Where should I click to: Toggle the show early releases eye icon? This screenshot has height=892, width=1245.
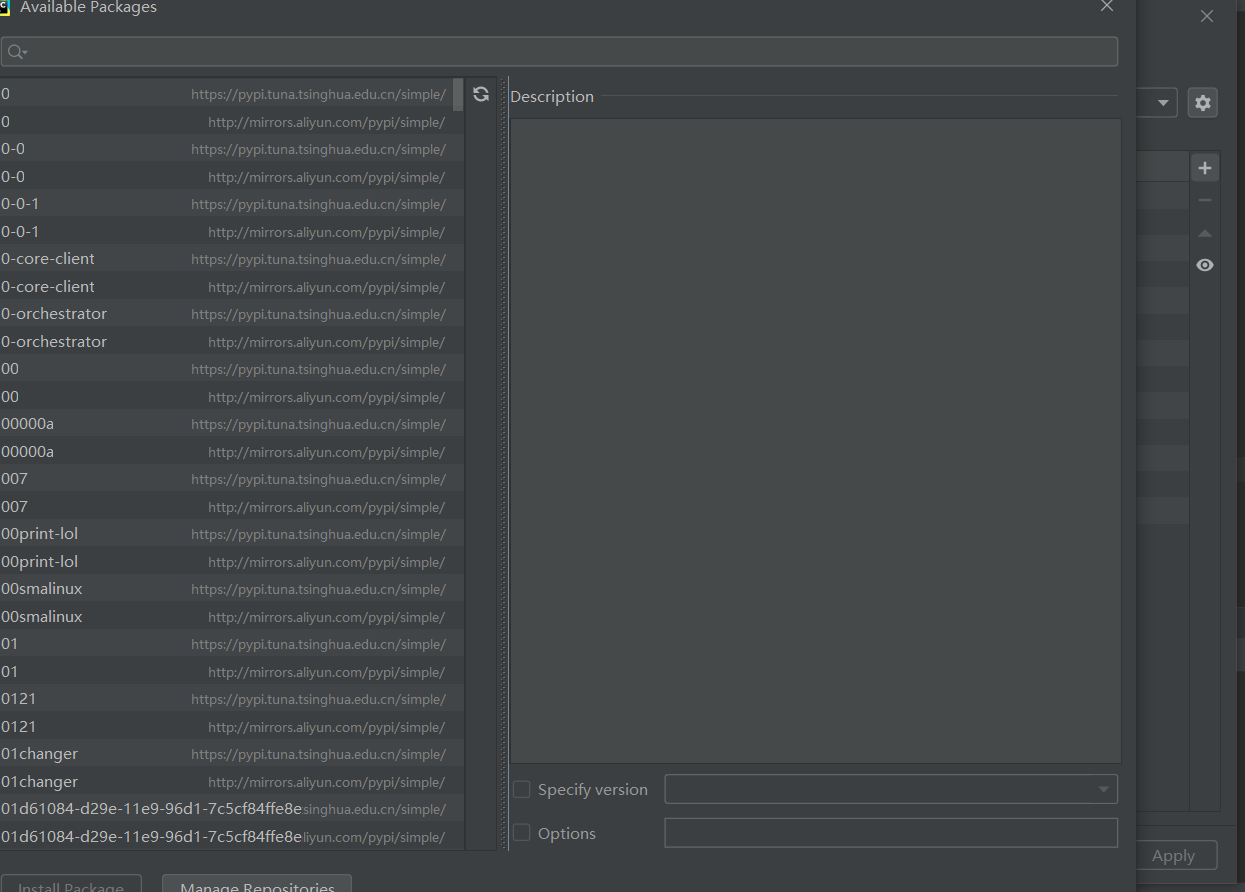1205,265
